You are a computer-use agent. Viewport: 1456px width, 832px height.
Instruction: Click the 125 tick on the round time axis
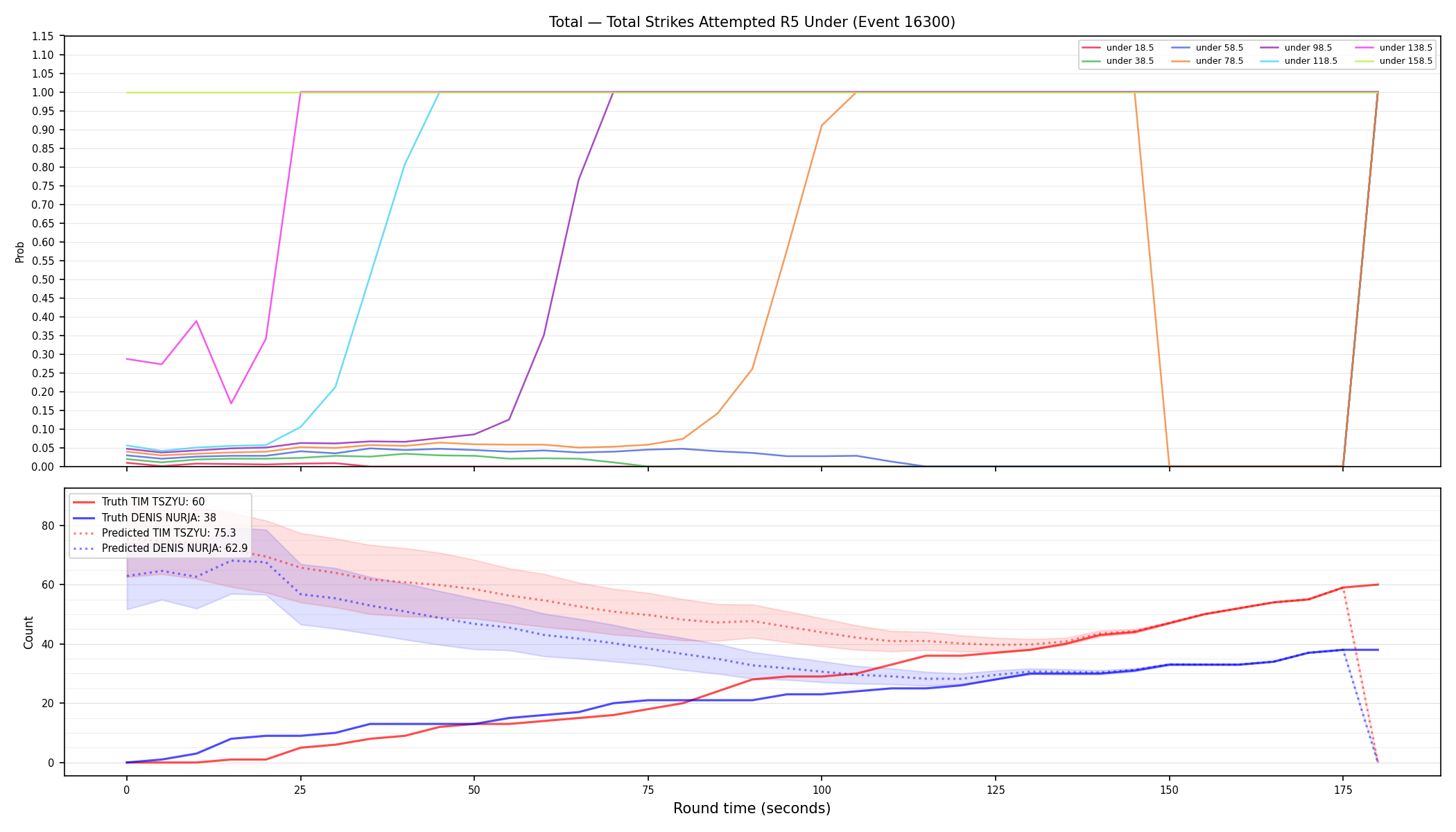(x=996, y=789)
